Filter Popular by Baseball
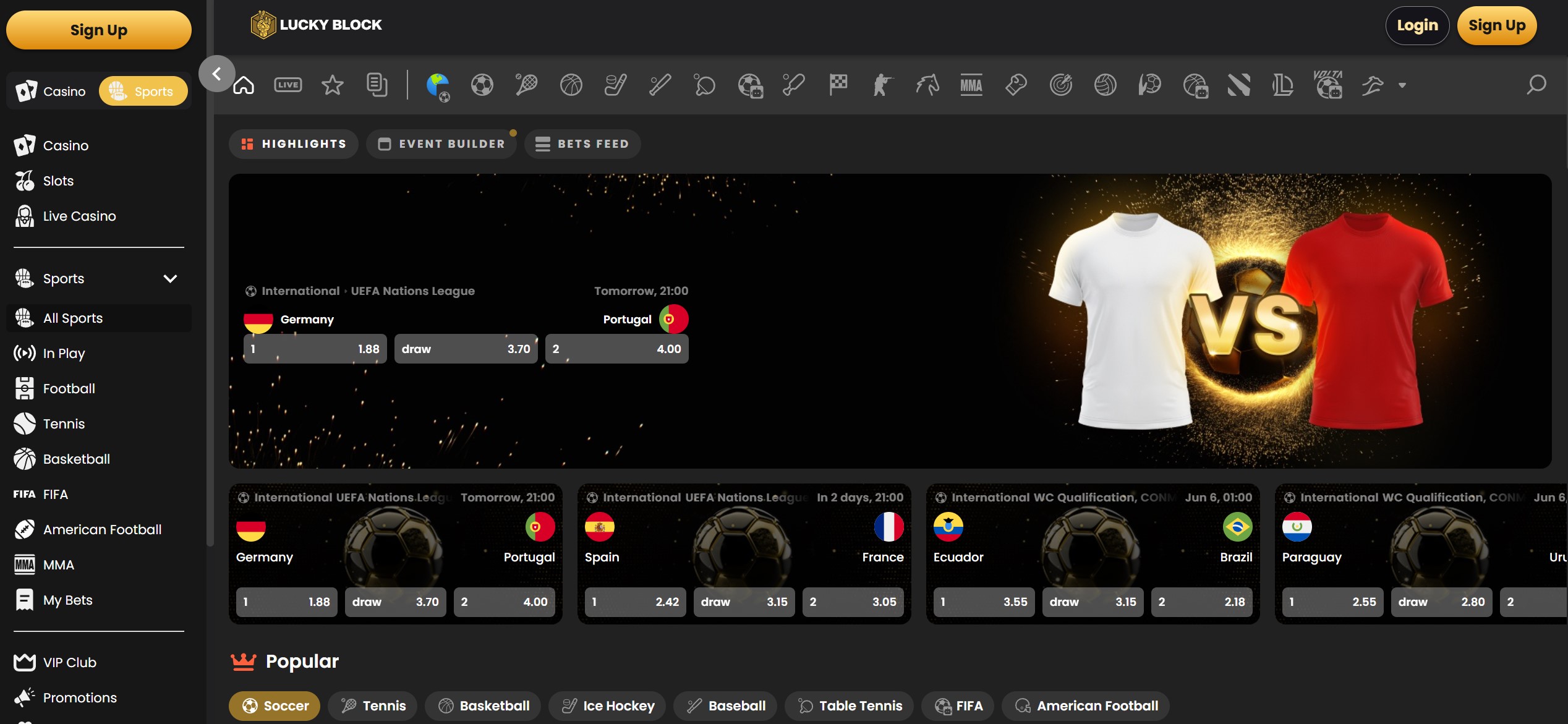Image resolution: width=1568 pixels, height=724 pixels. tap(725, 706)
